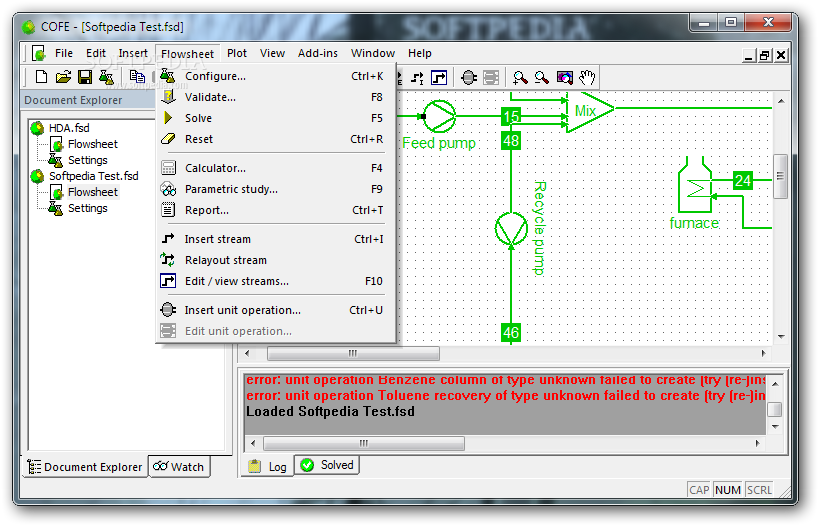Open the Add-ins menu
The image size is (819, 526).
click(x=318, y=53)
